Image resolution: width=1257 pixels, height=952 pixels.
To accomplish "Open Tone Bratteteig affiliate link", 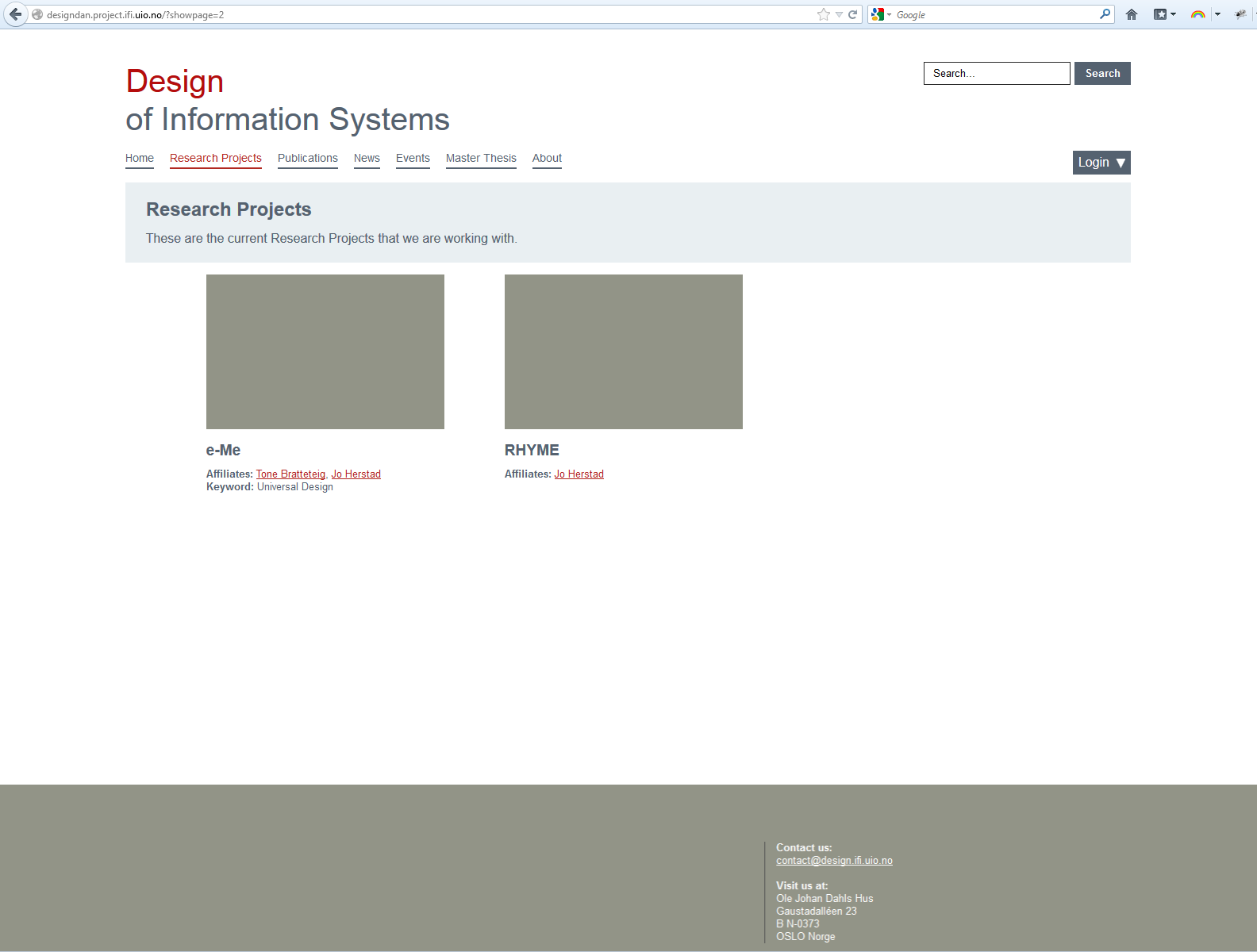I will coord(290,474).
